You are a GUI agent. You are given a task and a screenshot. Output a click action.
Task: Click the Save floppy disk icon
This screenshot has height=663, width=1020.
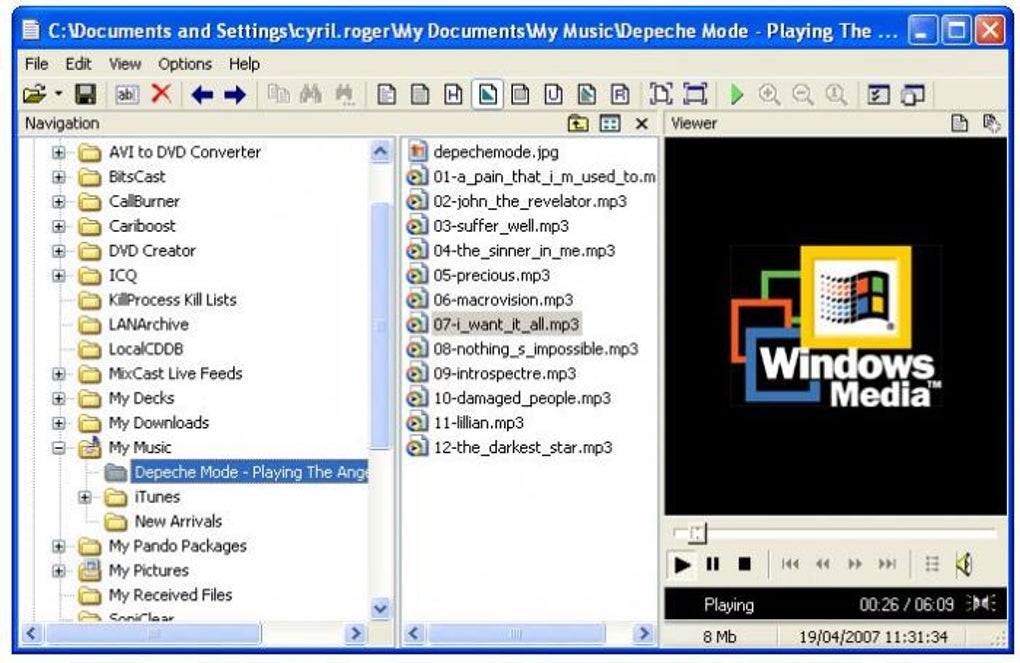coord(85,95)
